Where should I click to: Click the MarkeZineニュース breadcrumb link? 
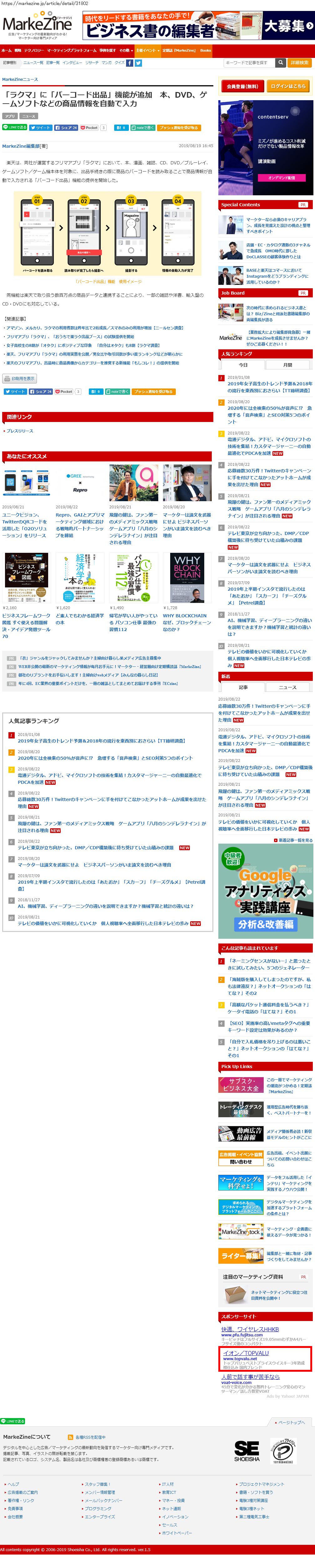tap(20, 80)
